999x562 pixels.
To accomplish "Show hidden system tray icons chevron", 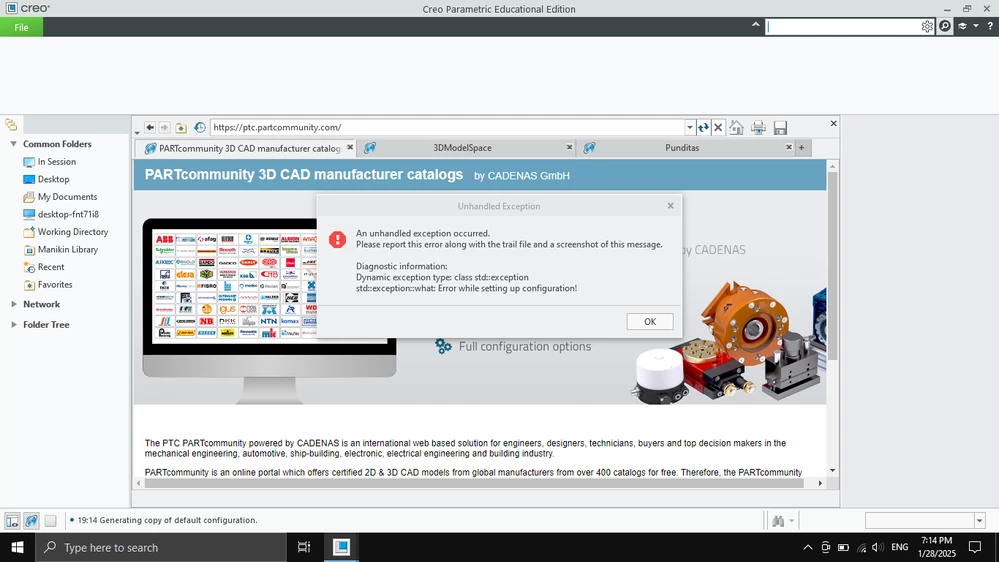I will [808, 547].
